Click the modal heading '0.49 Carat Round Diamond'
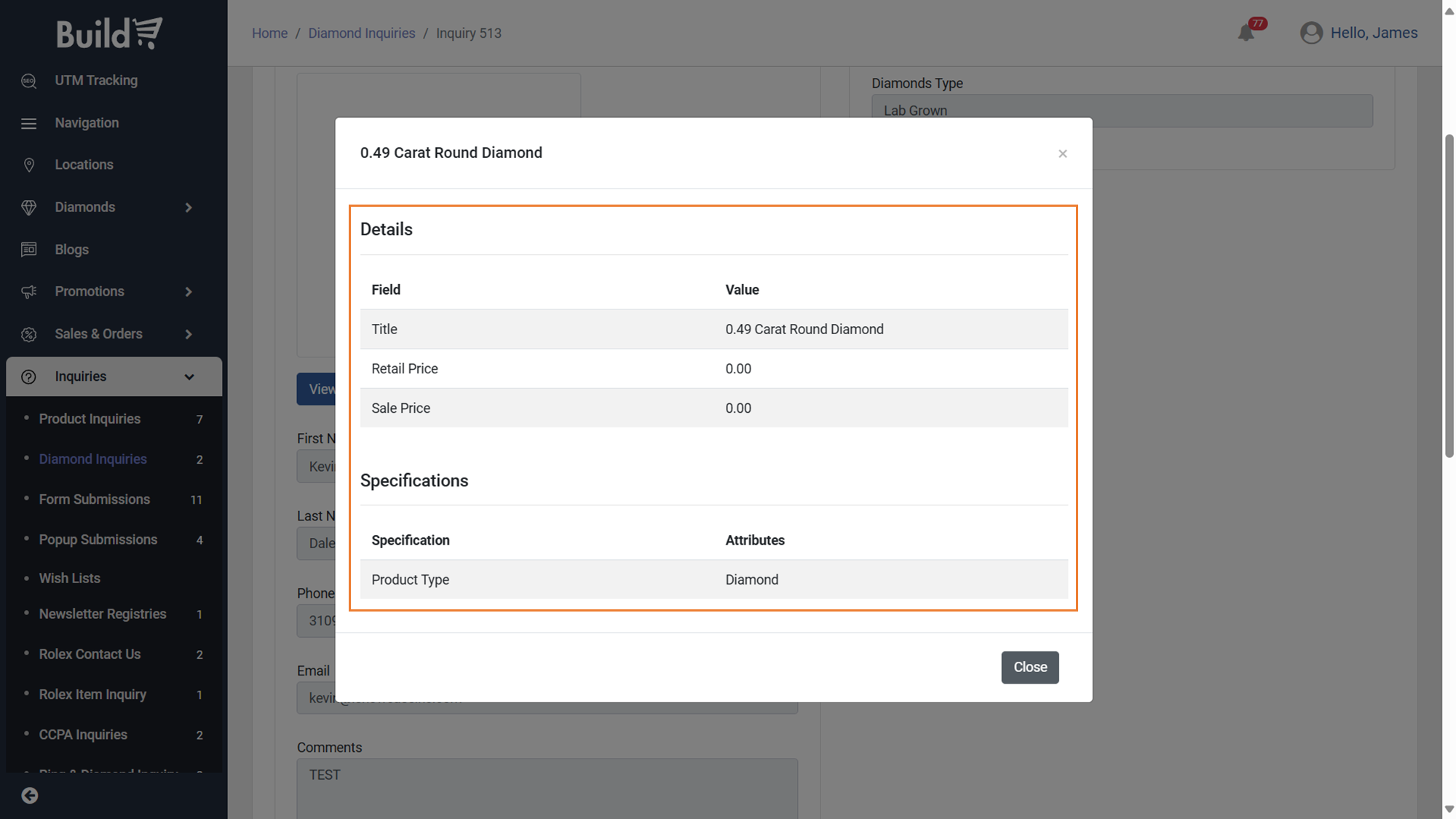1456x819 pixels. click(451, 153)
